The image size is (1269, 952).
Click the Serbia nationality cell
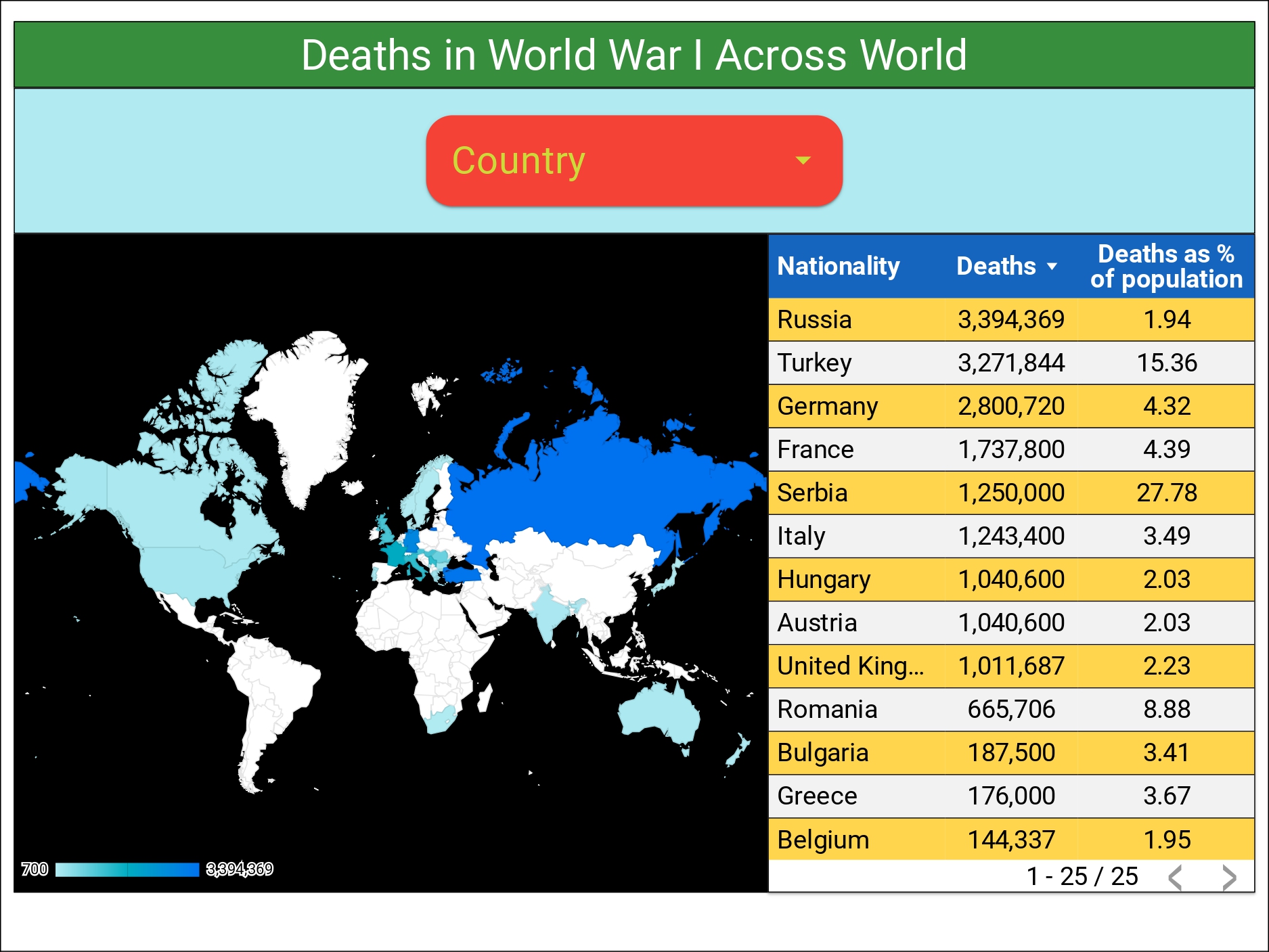pyautogui.click(x=812, y=493)
